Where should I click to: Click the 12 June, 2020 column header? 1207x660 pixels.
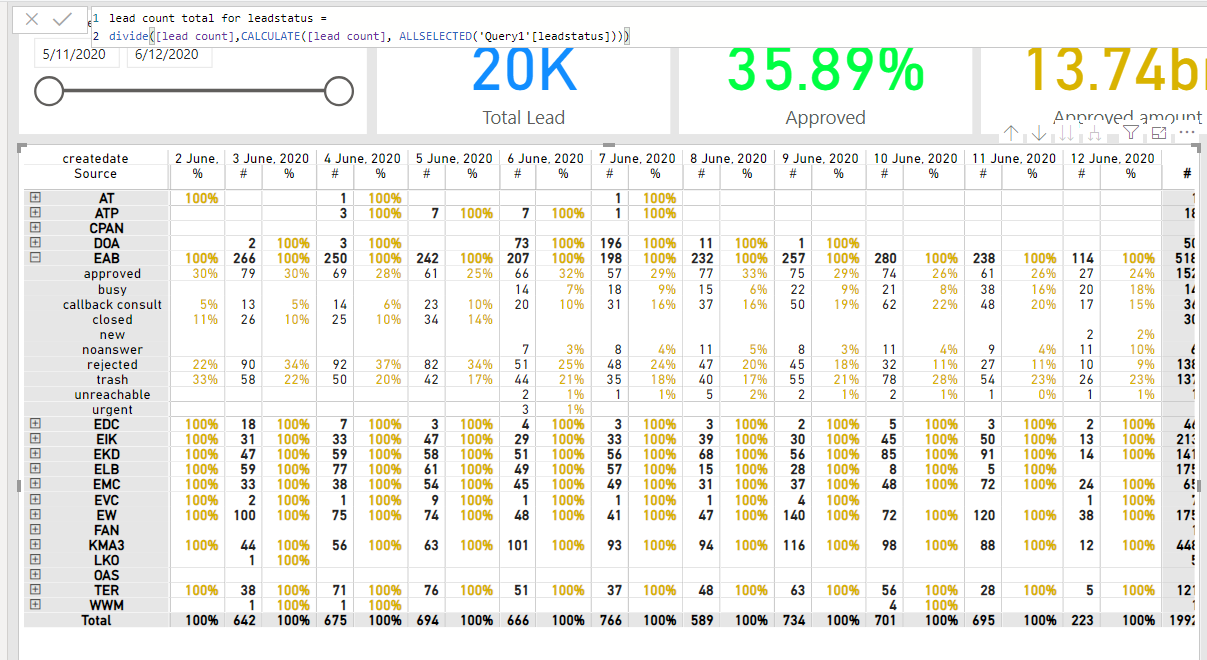pos(1113,158)
